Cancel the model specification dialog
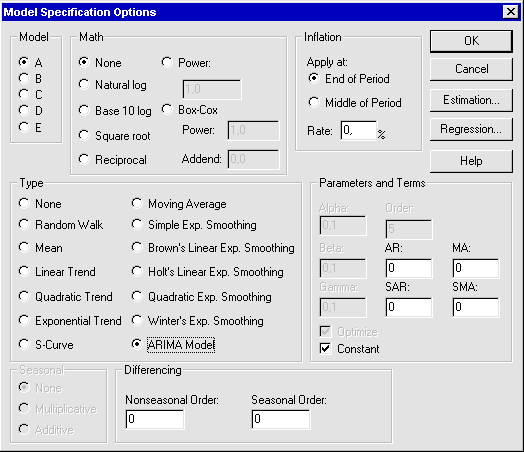This screenshot has height=452, width=524. (x=471, y=69)
